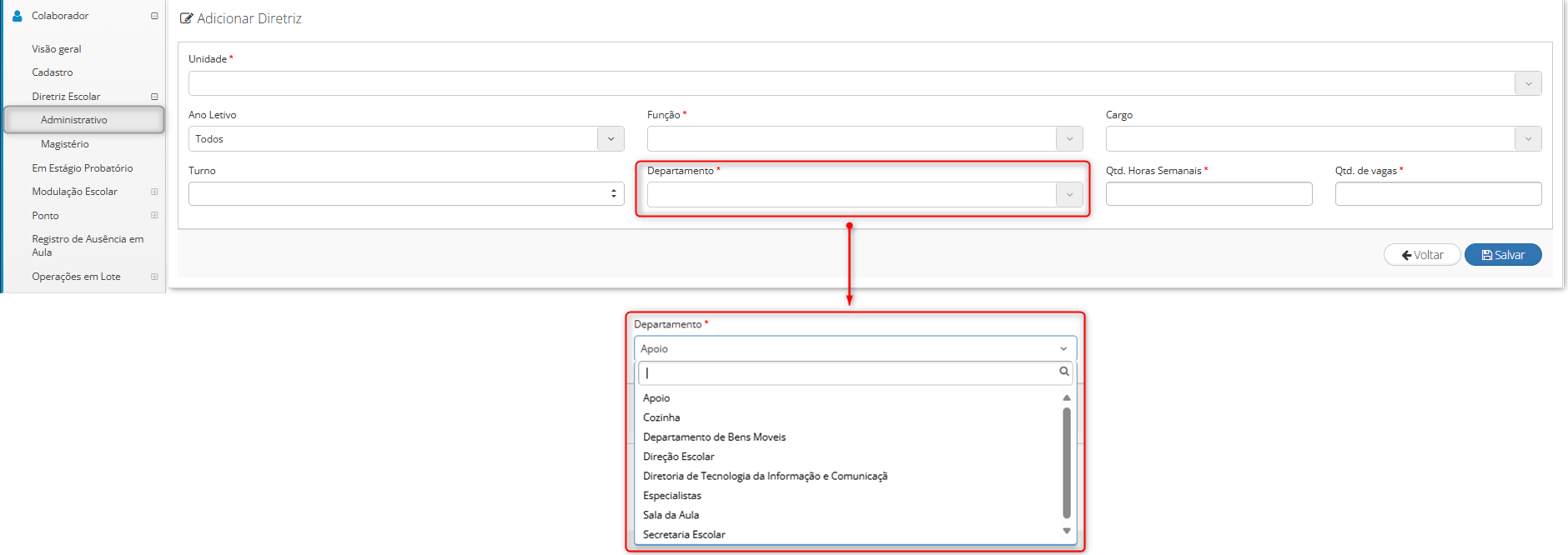Click inside the Função select field
Viewport: 1568px width, 555px height.
pyautogui.click(x=865, y=139)
